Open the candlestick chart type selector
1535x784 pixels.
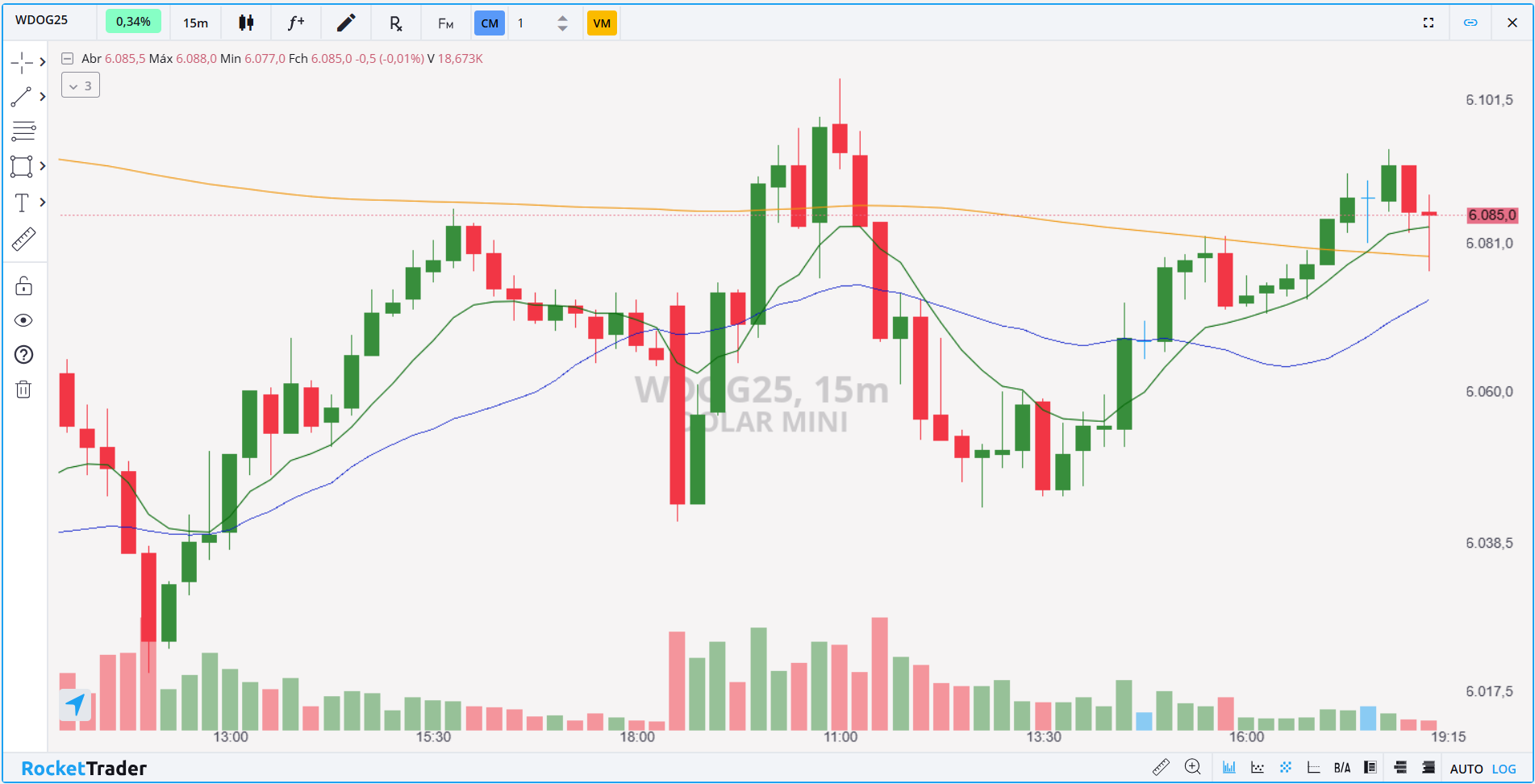pos(246,23)
